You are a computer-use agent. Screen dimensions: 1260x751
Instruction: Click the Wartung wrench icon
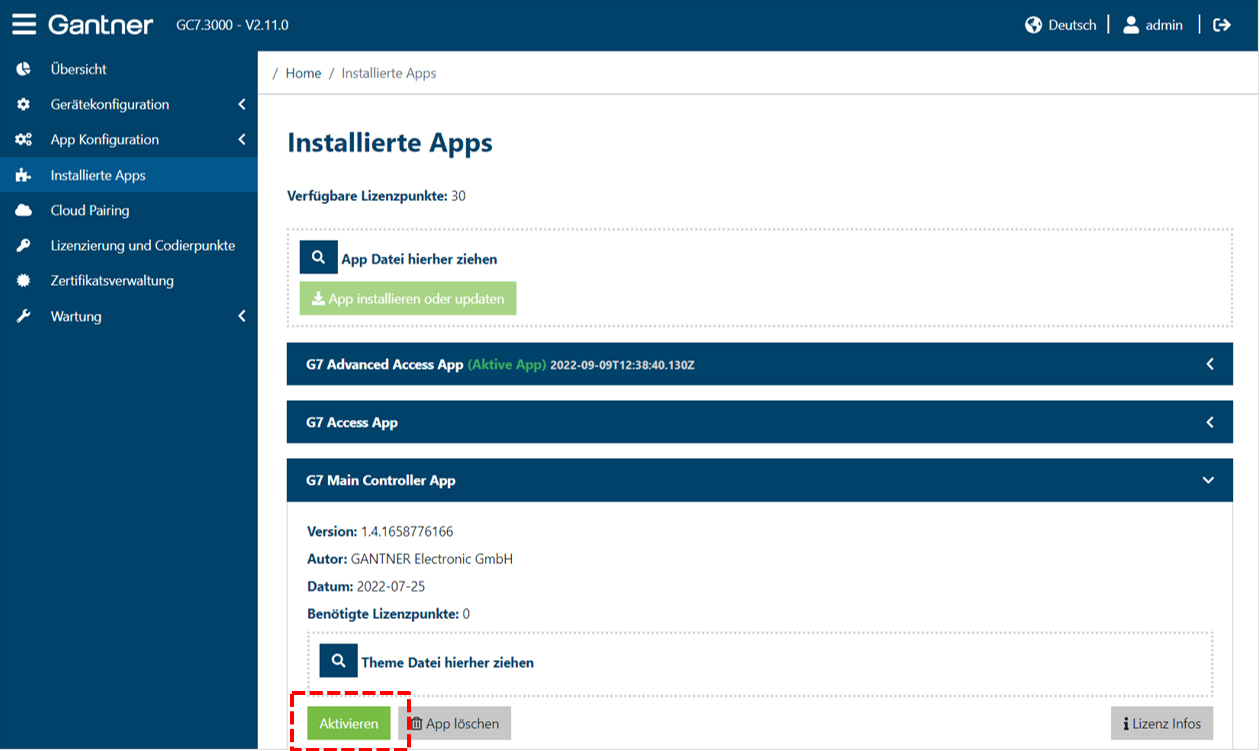23,316
